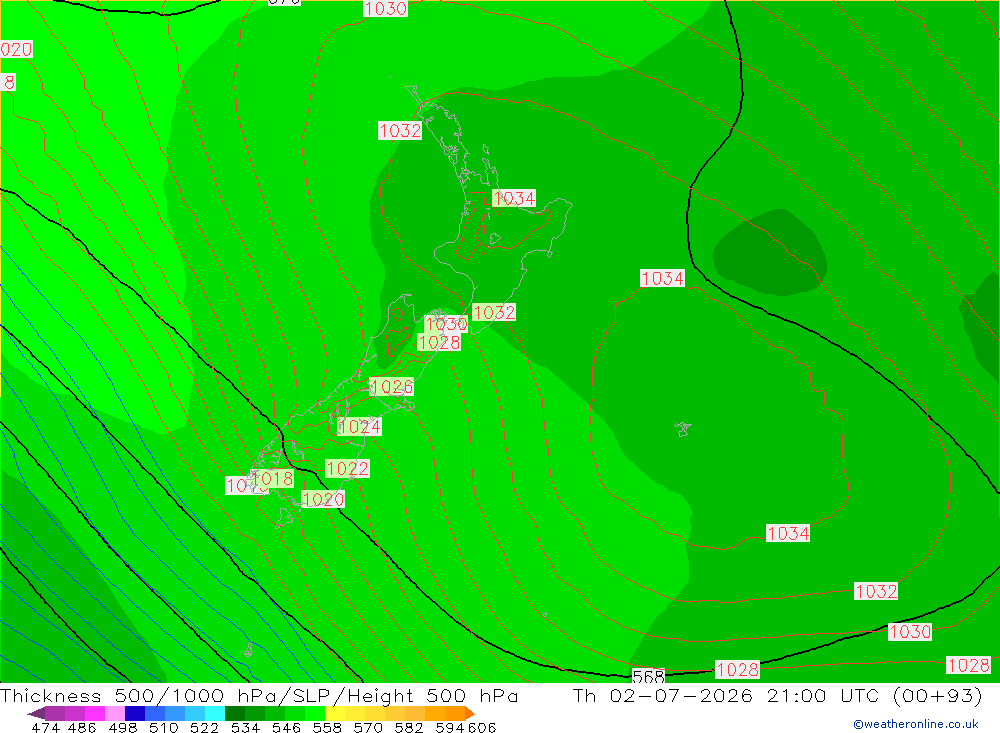Screen dimensions: 1000x733
Task: Select the dark navy blue legend swatch
Action: [x=135, y=713]
